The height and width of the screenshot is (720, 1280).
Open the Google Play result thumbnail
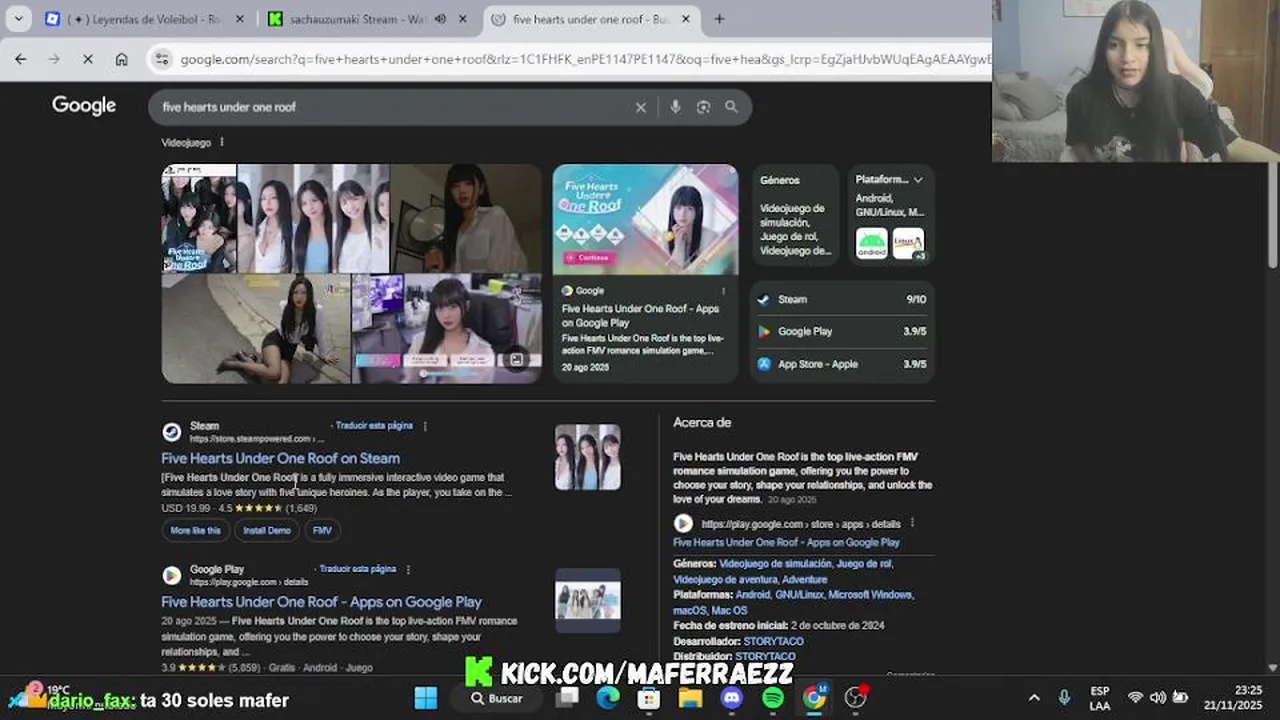pyautogui.click(x=588, y=600)
